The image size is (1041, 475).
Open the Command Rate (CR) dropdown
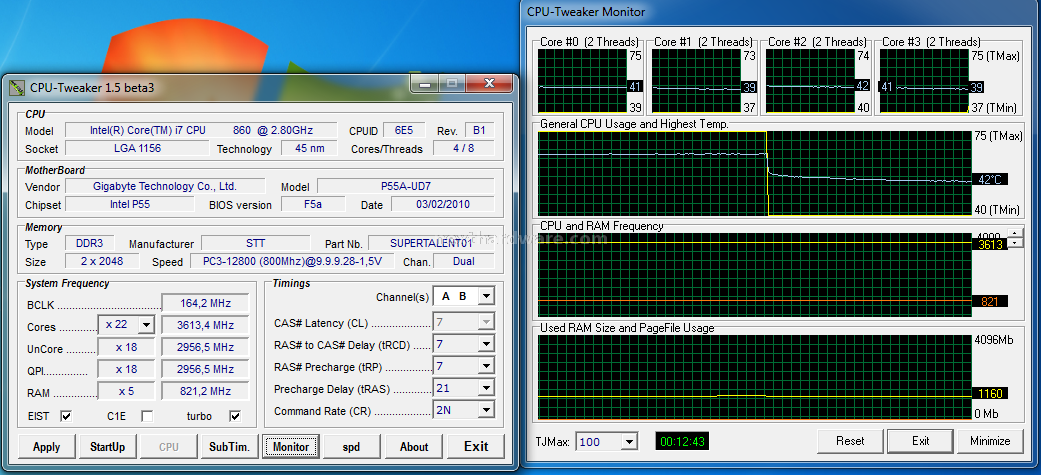487,410
